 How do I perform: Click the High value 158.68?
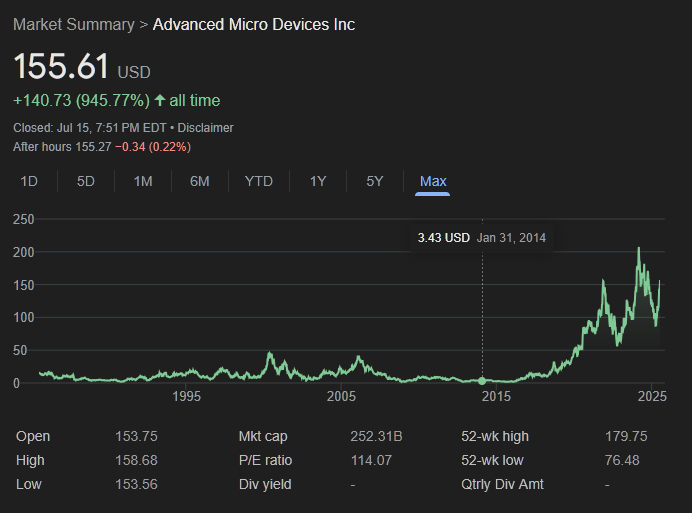[136, 460]
